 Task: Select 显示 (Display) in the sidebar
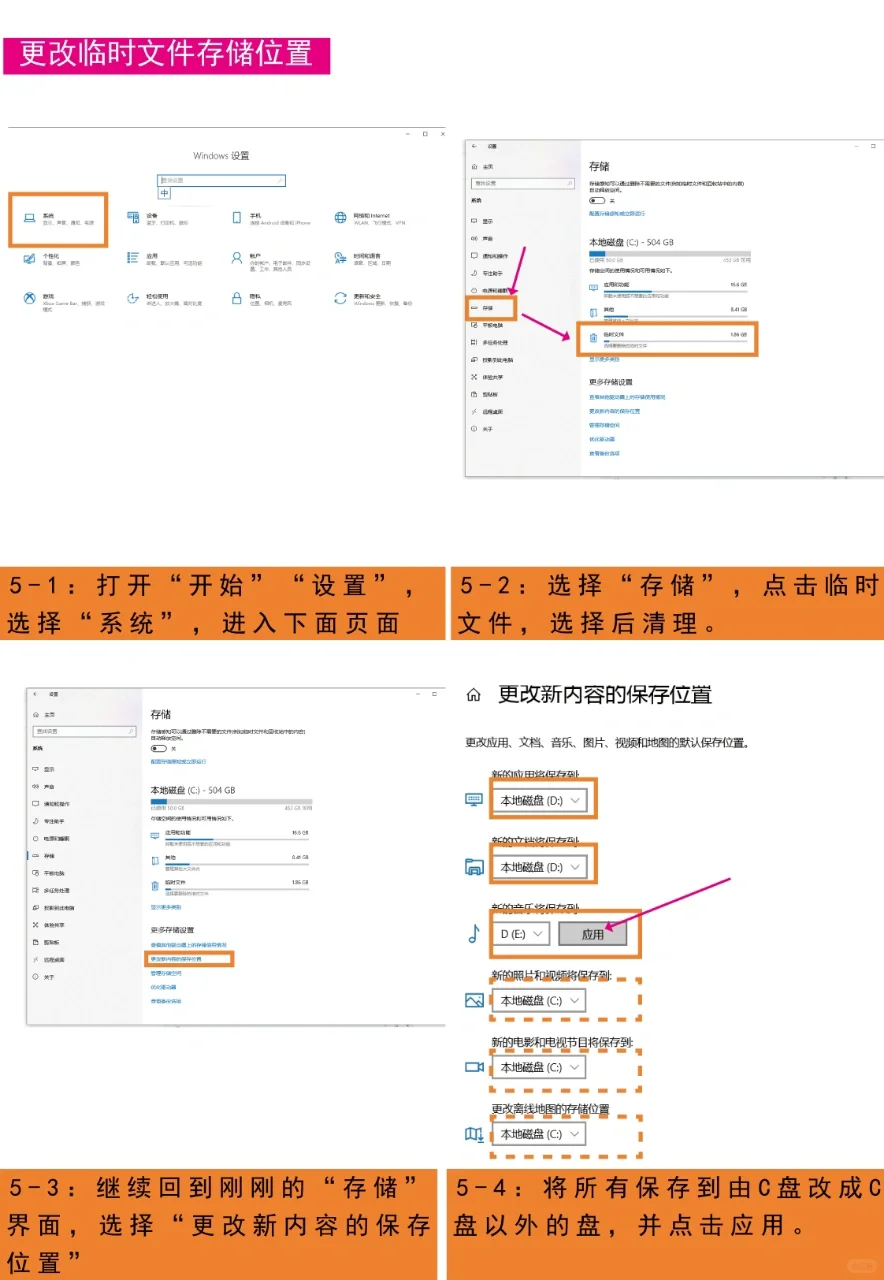coord(488,221)
